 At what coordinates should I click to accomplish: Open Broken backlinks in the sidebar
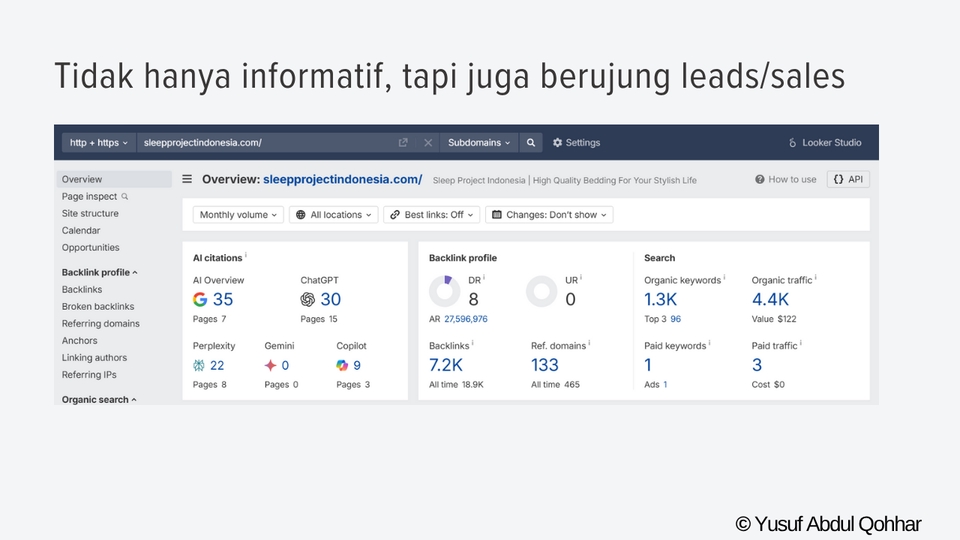98,307
